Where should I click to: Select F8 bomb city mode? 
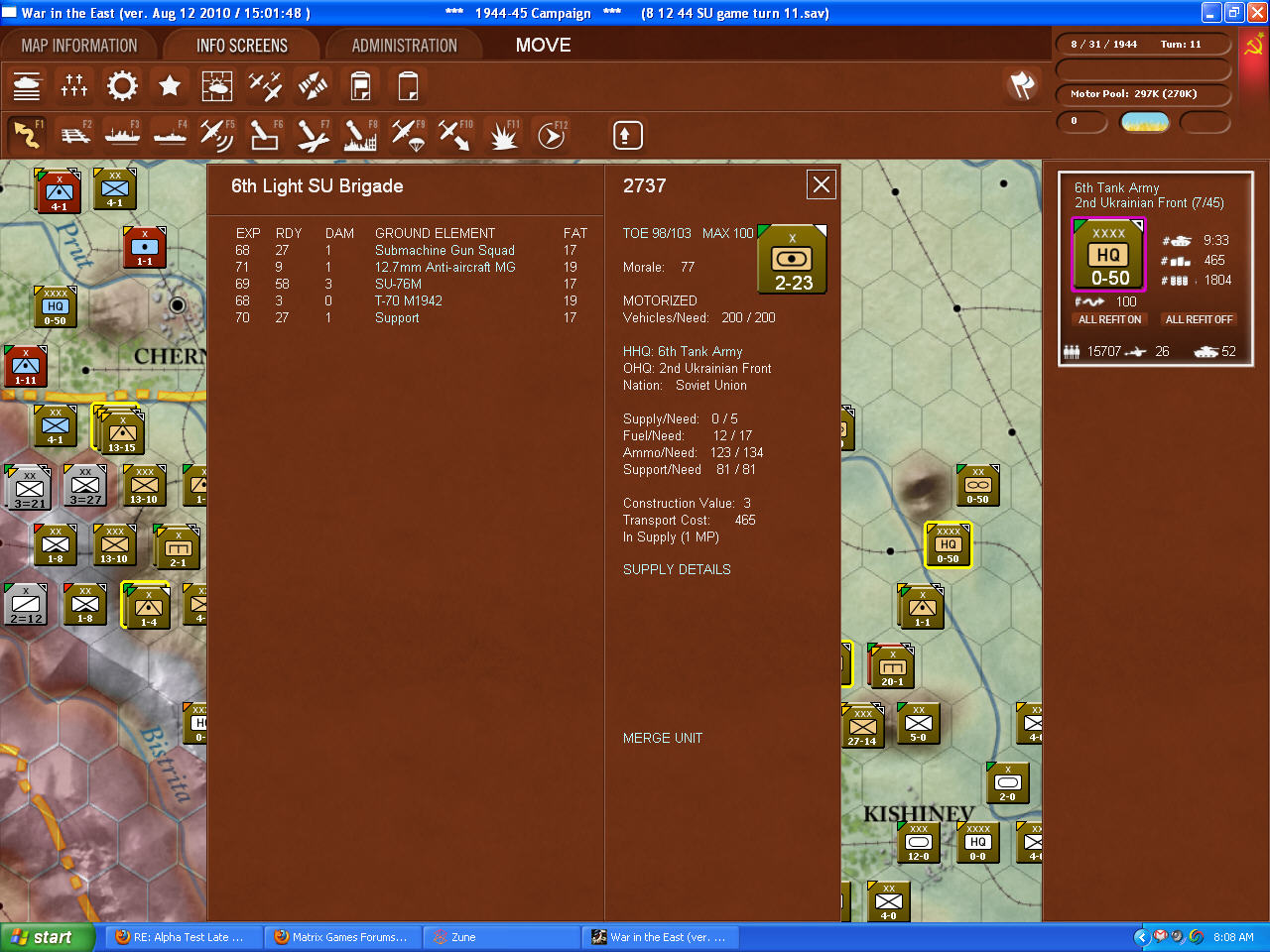360,135
